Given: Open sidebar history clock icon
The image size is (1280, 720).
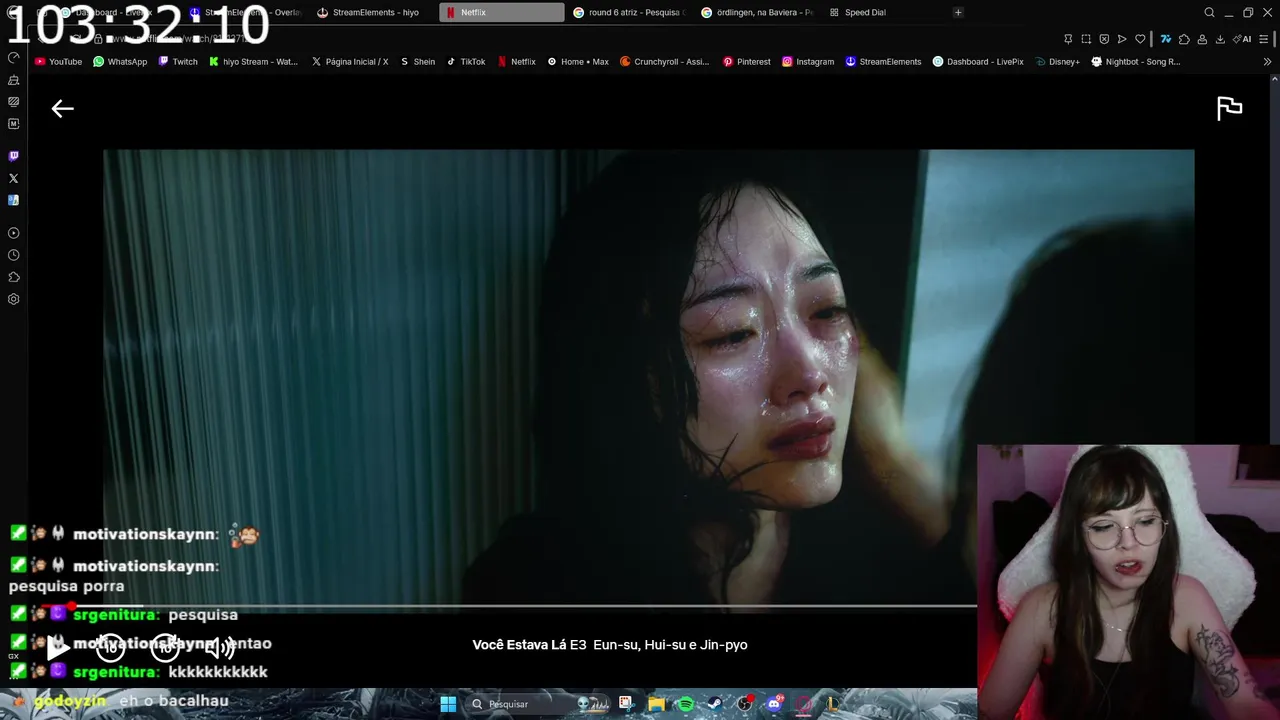Looking at the screenshot, I should [x=13, y=255].
